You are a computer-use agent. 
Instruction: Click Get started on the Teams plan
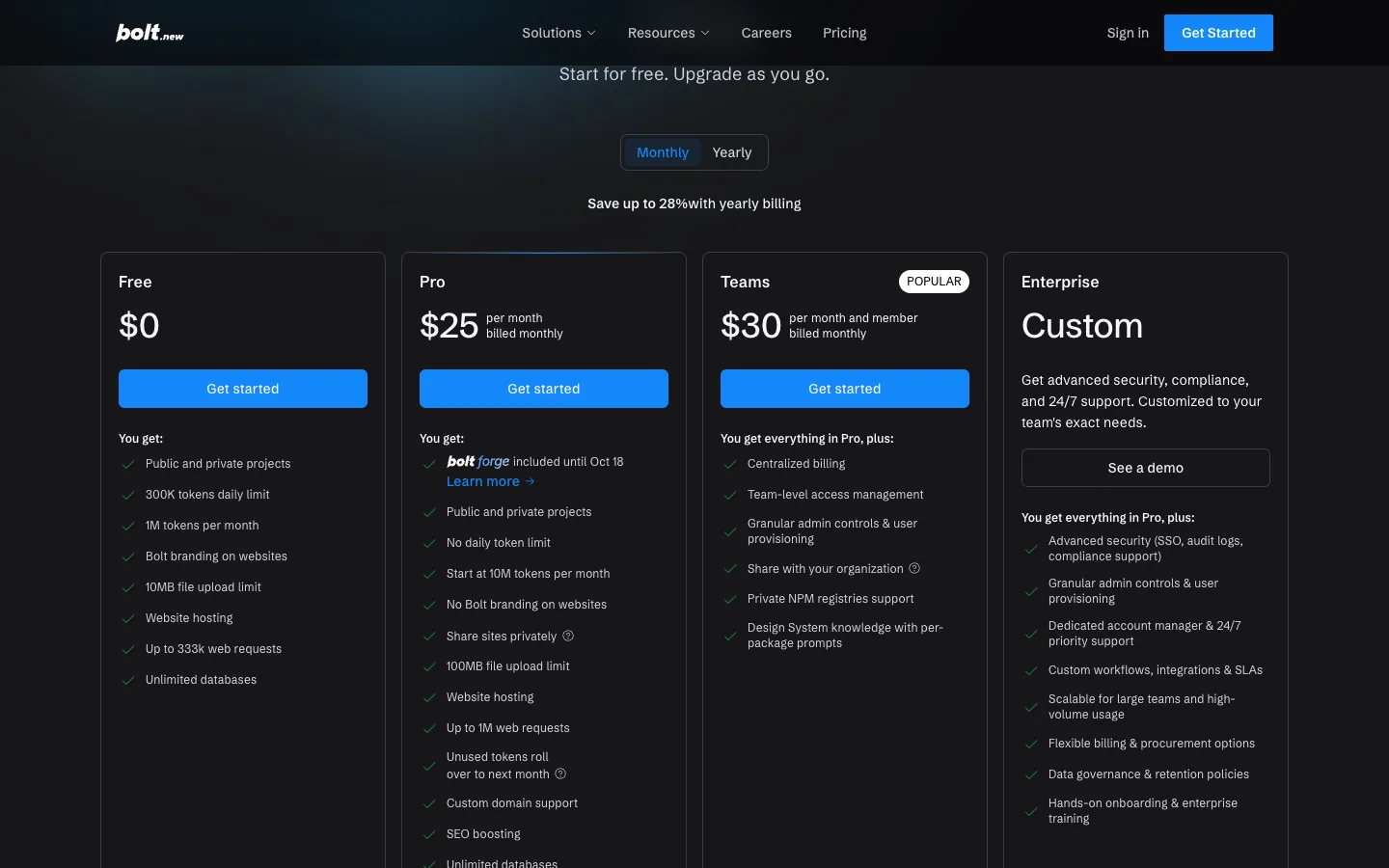pos(845,389)
